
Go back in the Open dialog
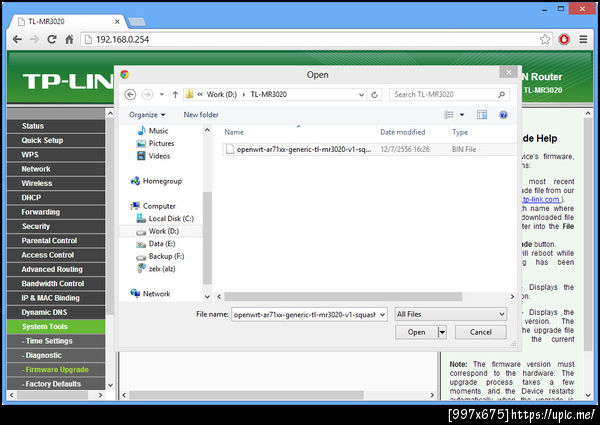[x=130, y=94]
